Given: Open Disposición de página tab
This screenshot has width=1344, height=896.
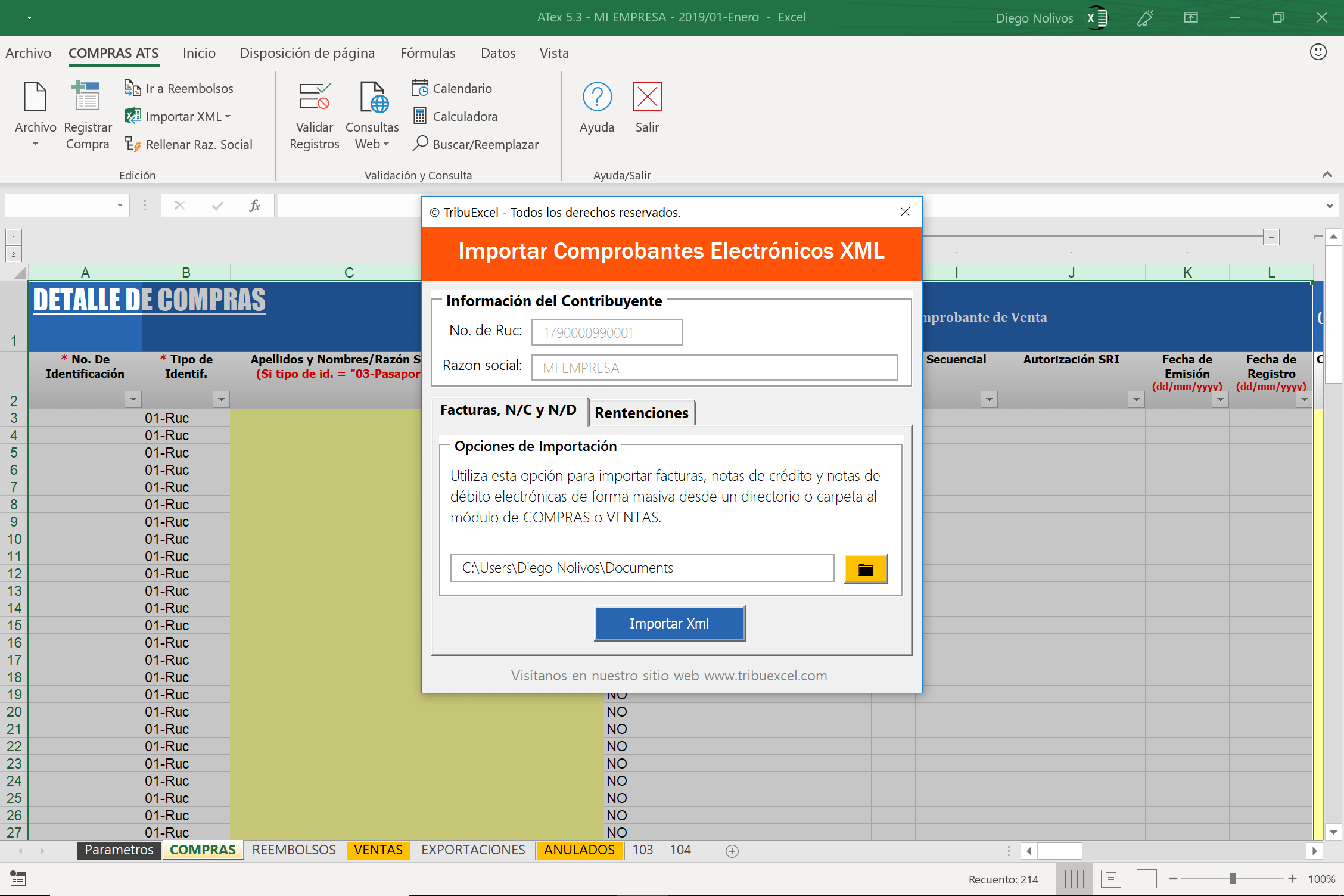Looking at the screenshot, I should pos(307,53).
